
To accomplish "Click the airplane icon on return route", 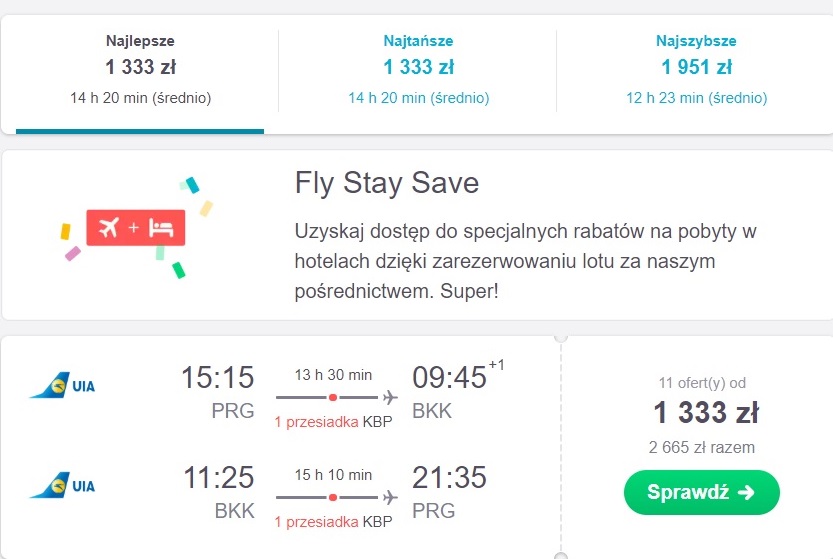I will [x=390, y=497].
